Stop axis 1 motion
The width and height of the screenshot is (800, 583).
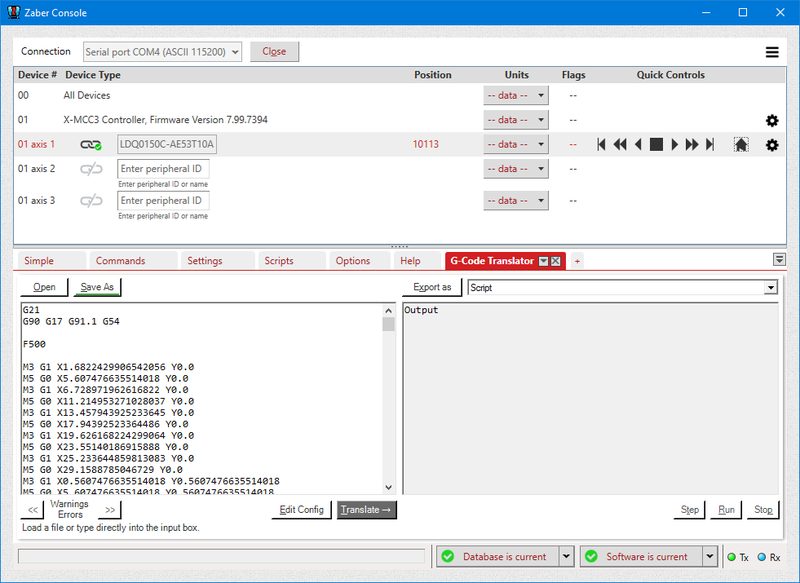tap(656, 145)
